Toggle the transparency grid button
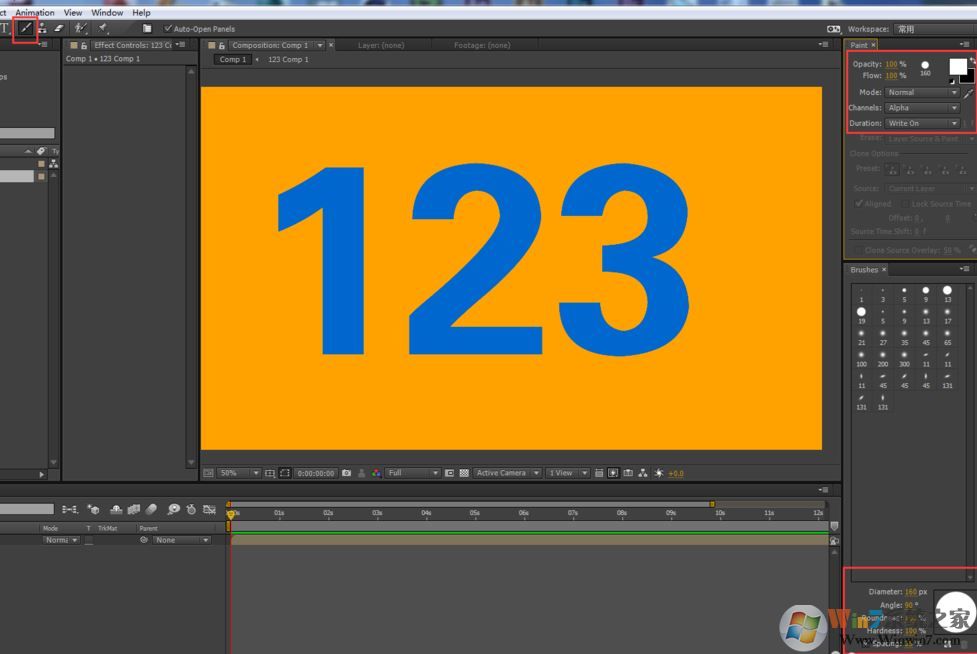This screenshot has height=654, width=977. click(464, 473)
